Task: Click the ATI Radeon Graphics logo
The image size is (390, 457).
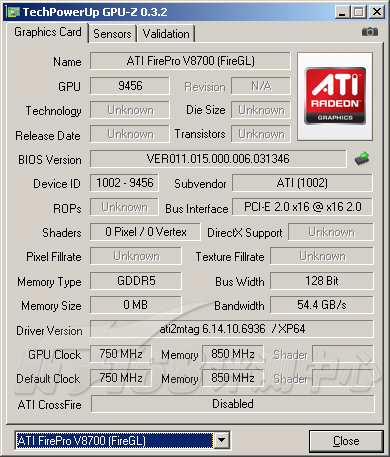Action: click(335, 96)
